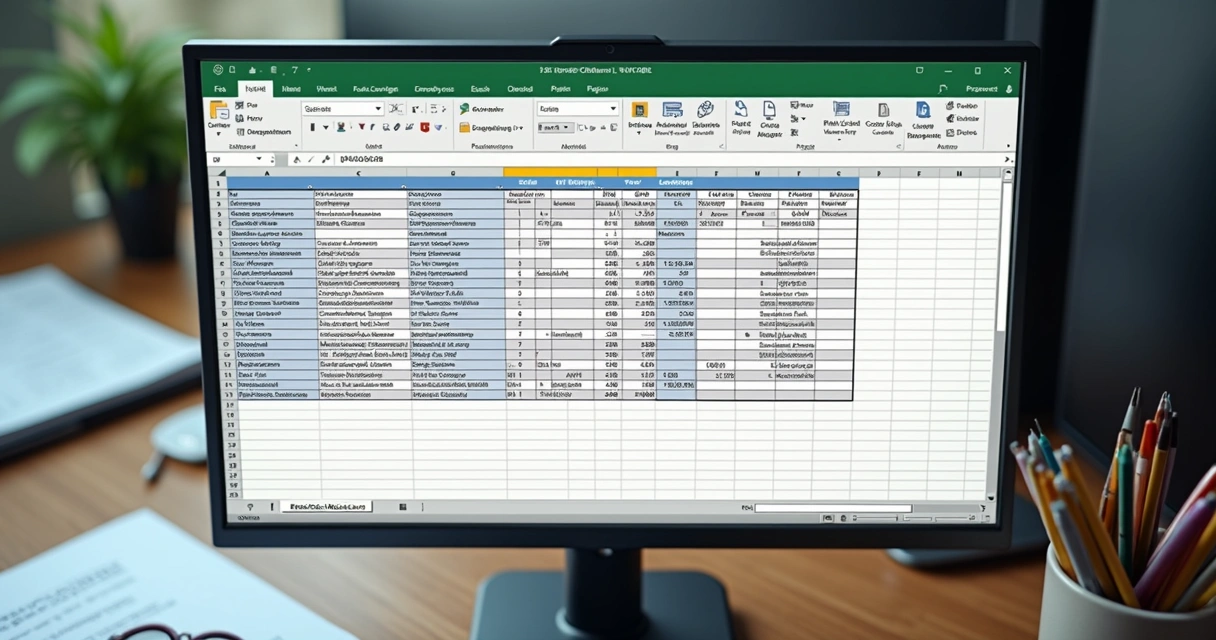
Task: Toggle bold formatting in the font group
Action: pos(312,127)
